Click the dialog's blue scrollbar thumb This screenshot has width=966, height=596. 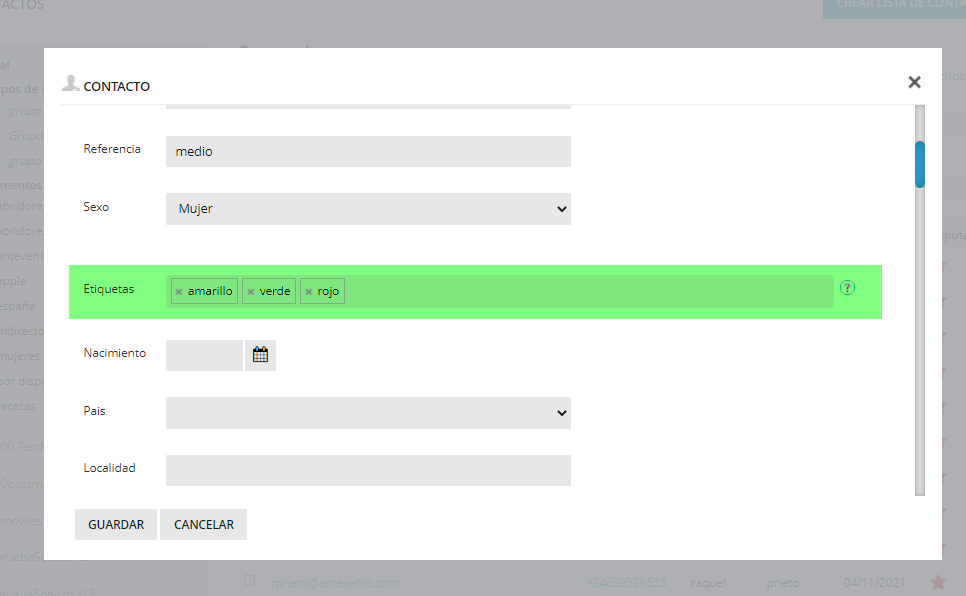(920, 164)
